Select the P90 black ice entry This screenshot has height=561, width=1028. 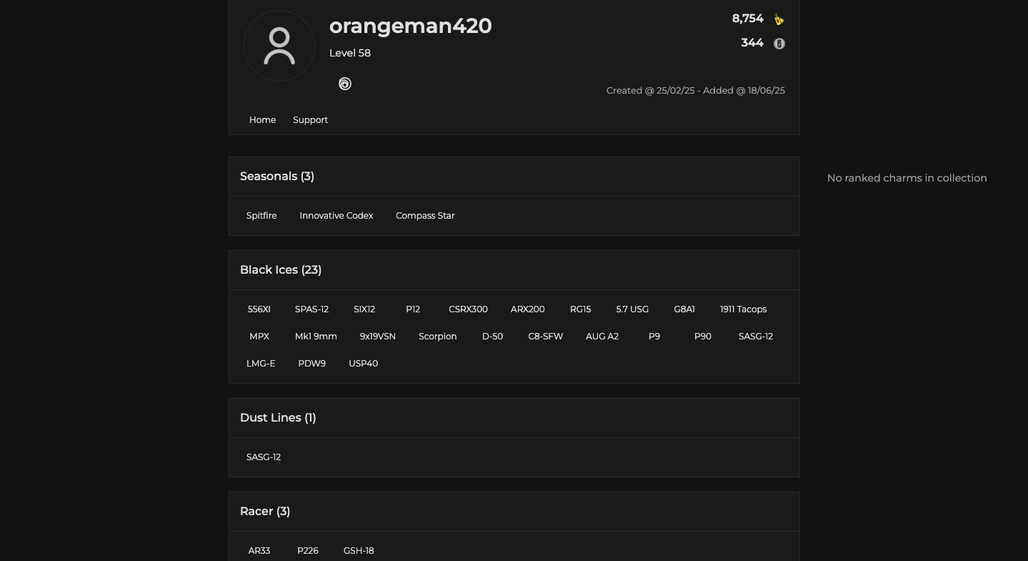click(x=703, y=336)
